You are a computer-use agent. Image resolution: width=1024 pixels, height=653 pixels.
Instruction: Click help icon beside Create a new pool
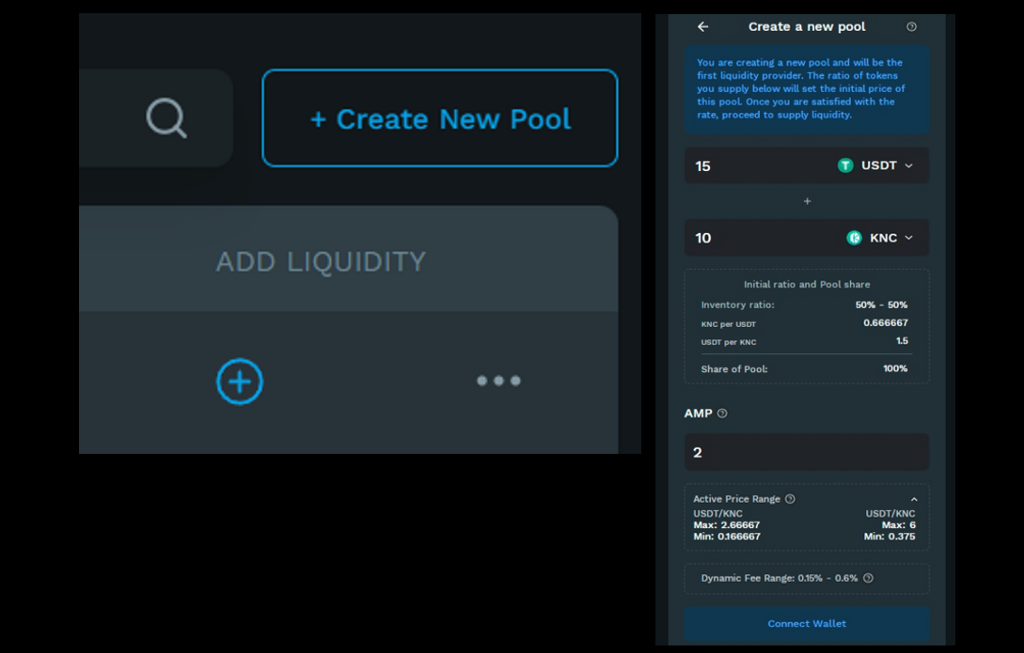[911, 27]
